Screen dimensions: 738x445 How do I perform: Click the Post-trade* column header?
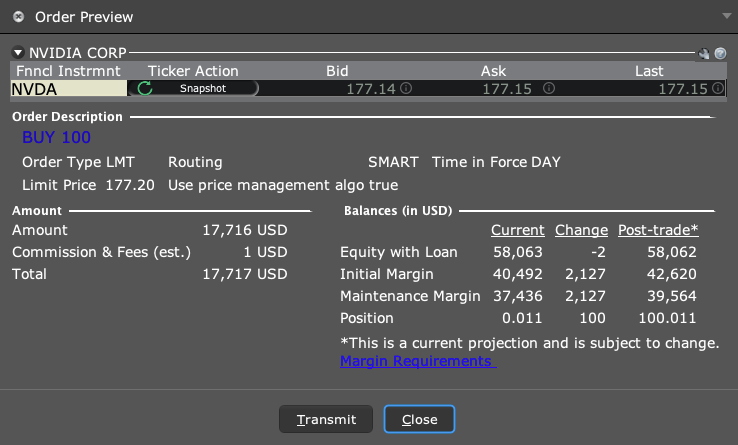[658, 230]
